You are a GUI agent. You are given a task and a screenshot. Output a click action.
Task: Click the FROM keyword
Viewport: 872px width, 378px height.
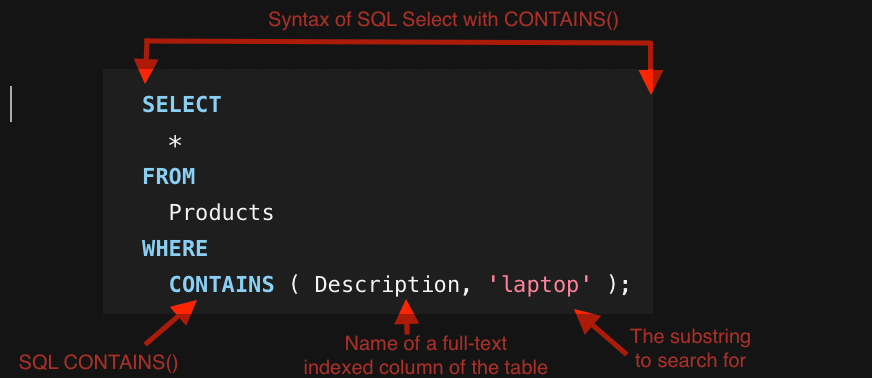point(169,177)
